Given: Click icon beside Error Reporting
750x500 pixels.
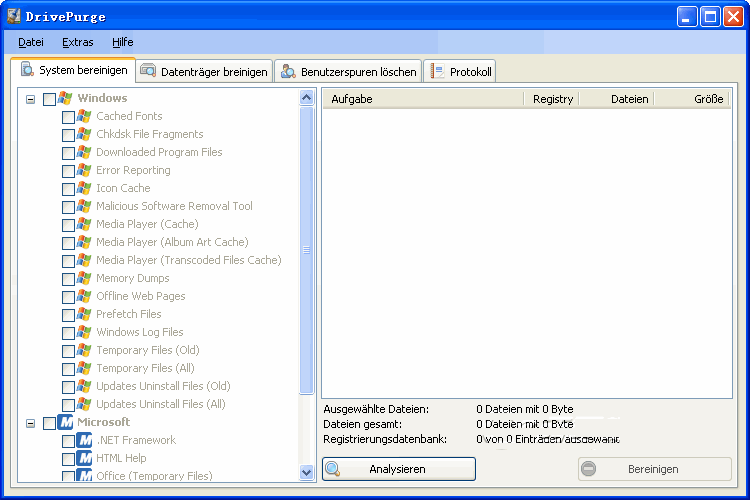Looking at the screenshot, I should tap(84, 170).
